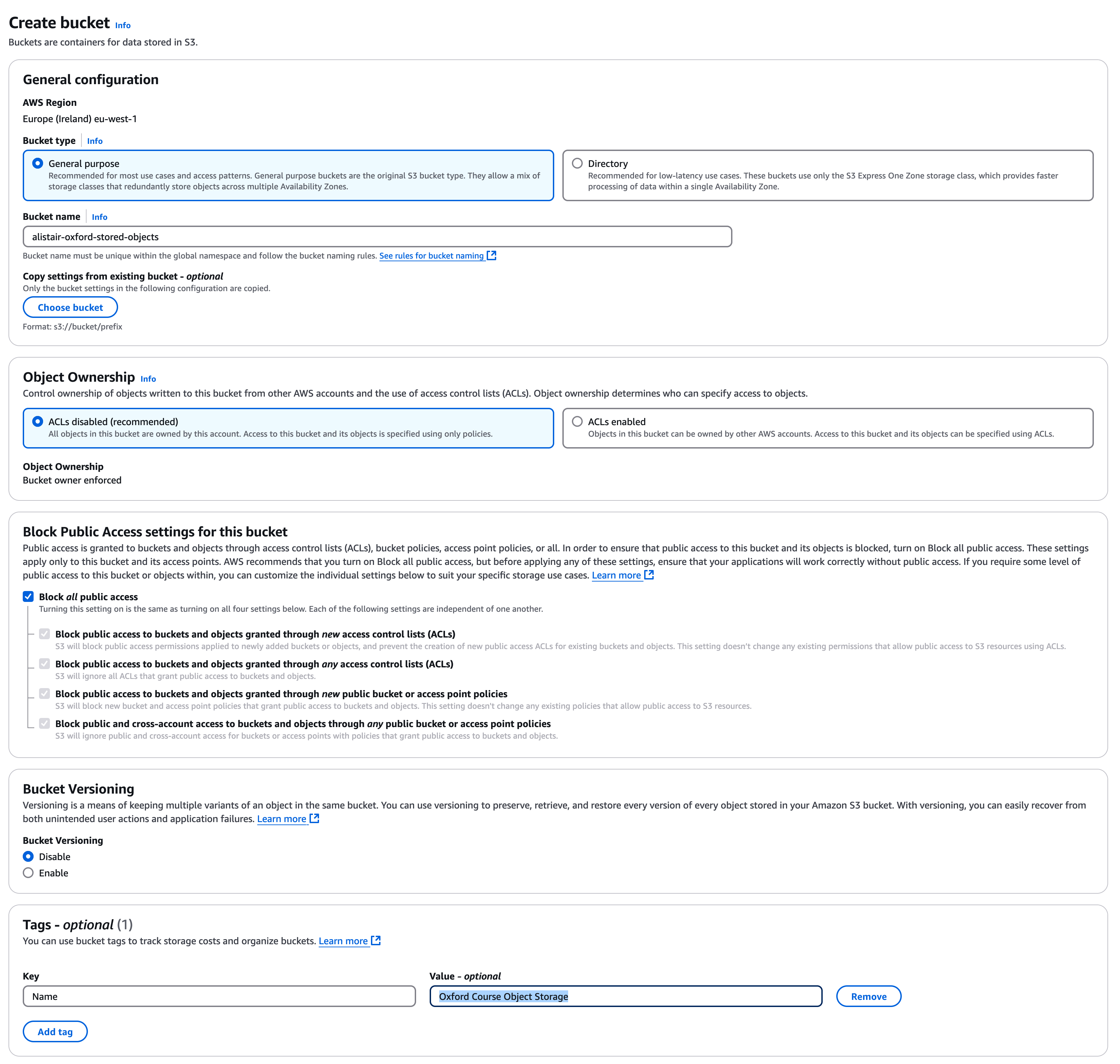Choose the ACLs enabled option
Image resolution: width=1120 pixels, height=1064 pixels.
point(577,421)
